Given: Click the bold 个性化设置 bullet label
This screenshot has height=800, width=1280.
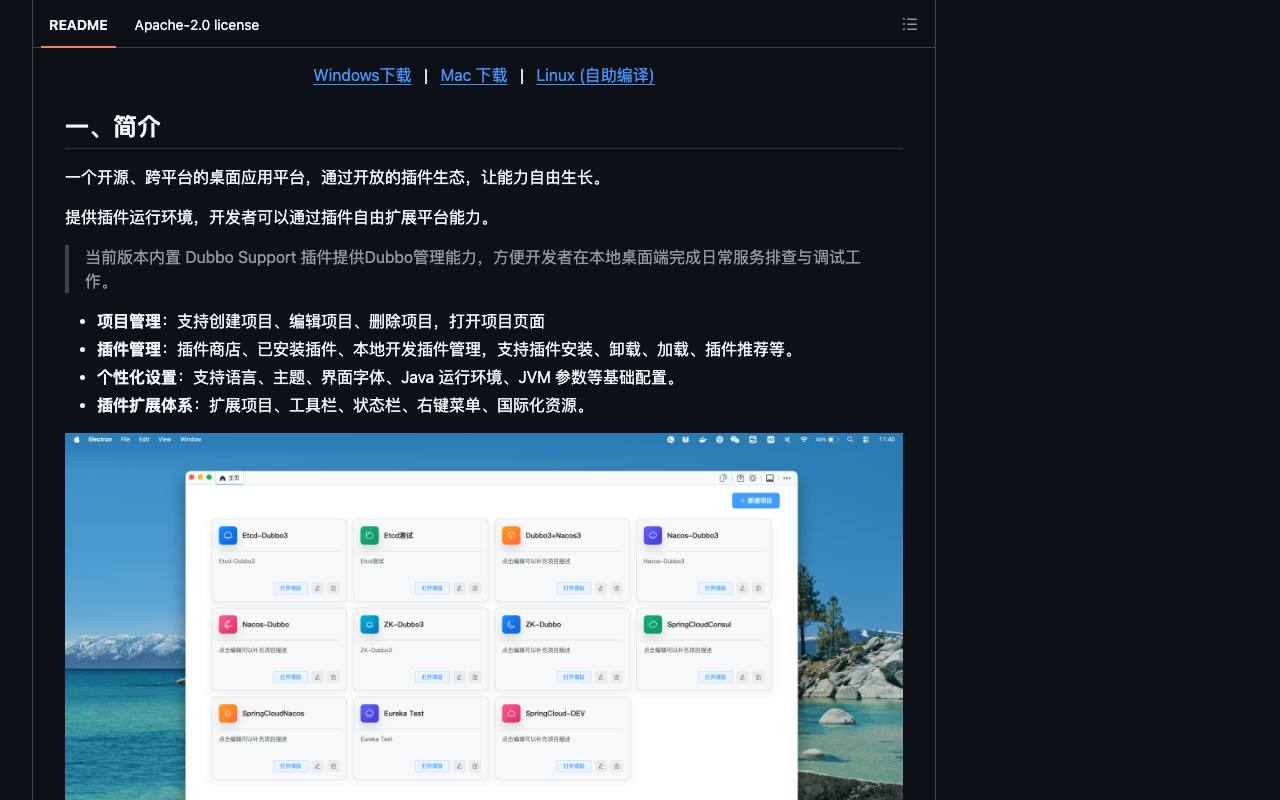Looking at the screenshot, I should tap(137, 377).
